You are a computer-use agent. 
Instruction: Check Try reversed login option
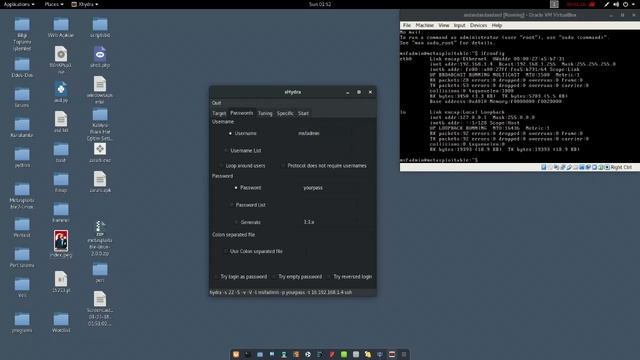click(329, 277)
